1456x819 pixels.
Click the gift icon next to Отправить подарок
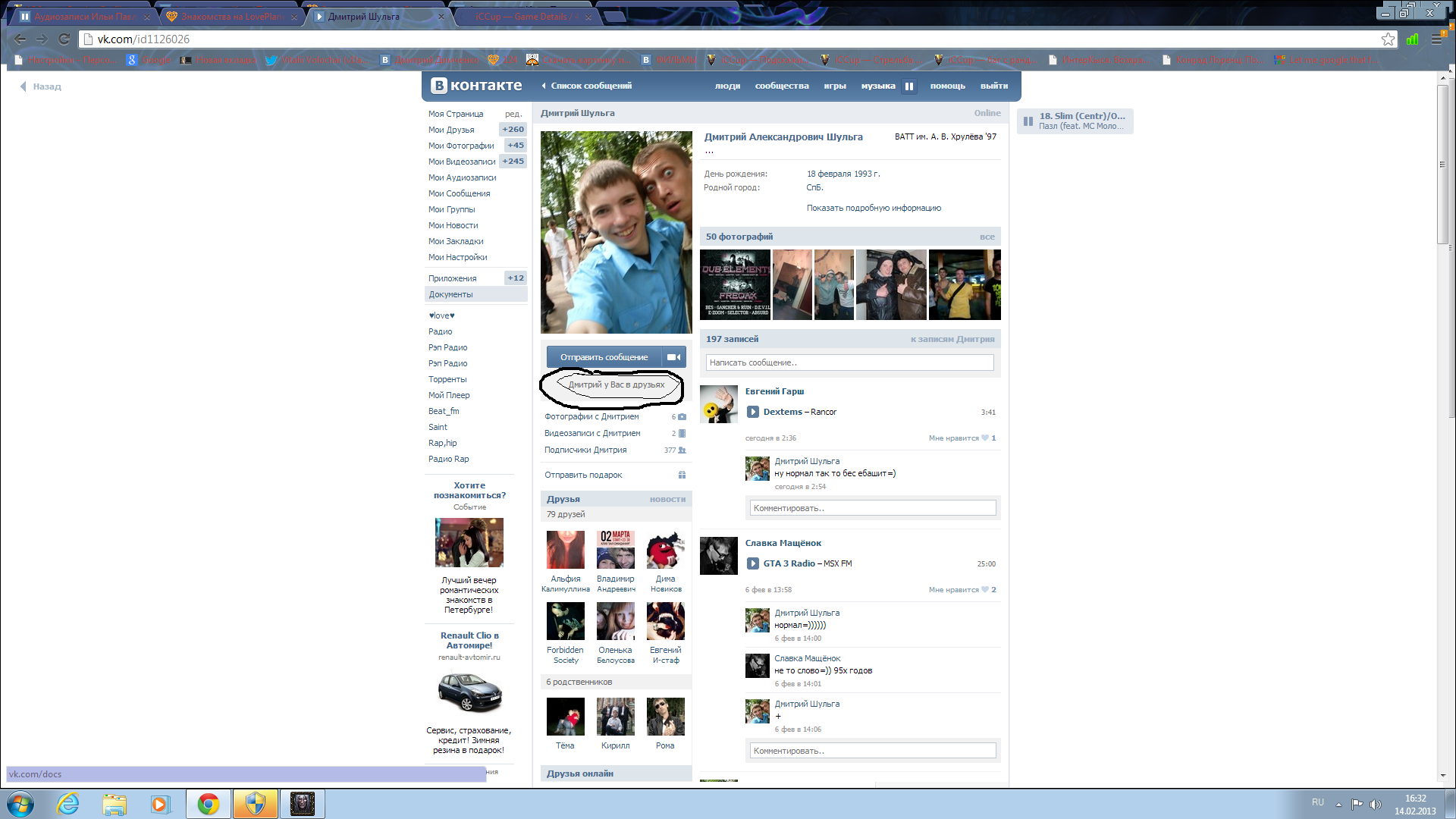(x=682, y=475)
